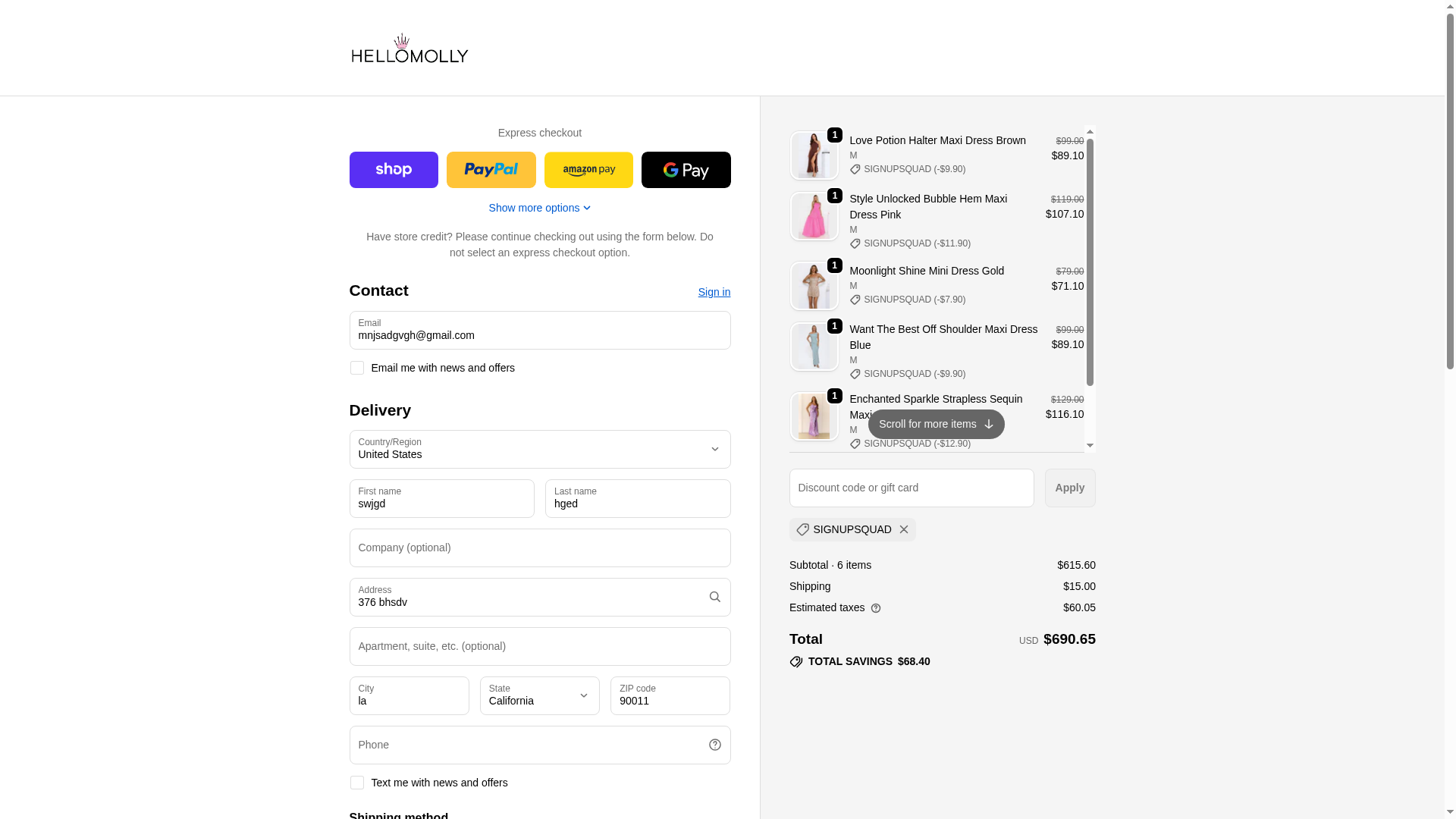
Task: Open the State dropdown showing California
Action: coord(539,695)
